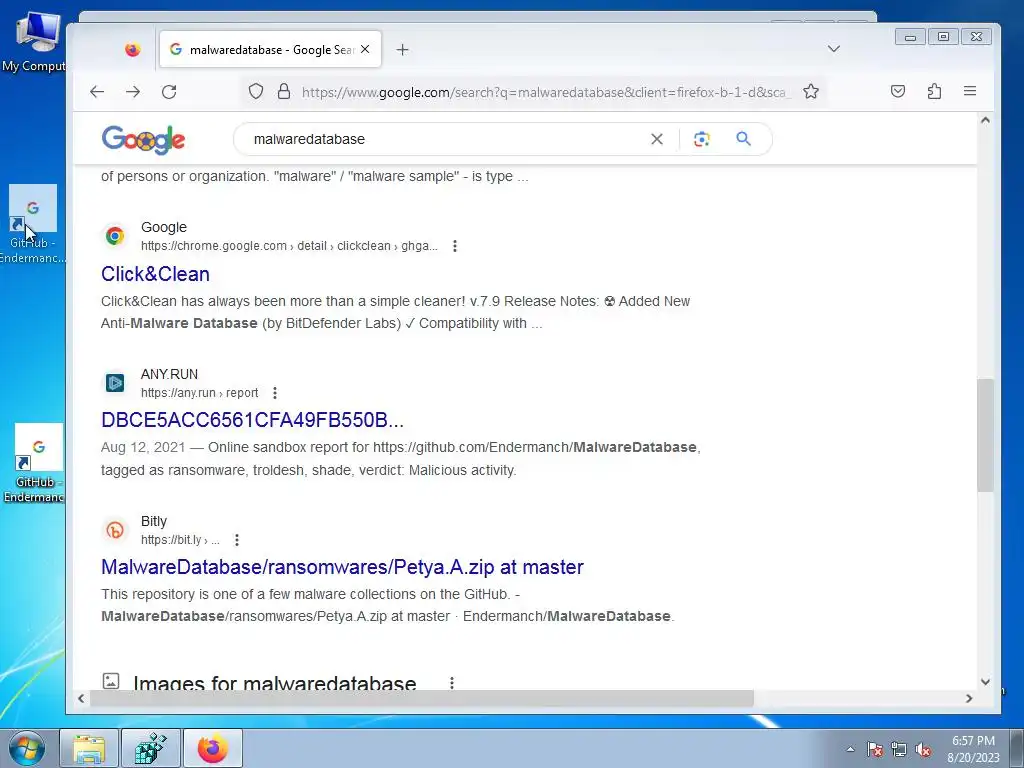
Task: Open the network tray icon
Action: pos(899,749)
